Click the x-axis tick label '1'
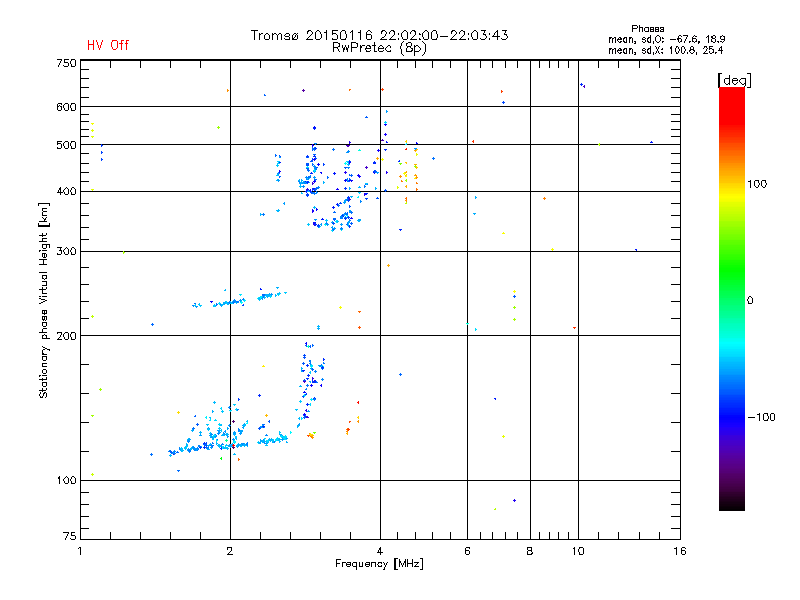800x600 pixels. pyautogui.click(x=80, y=551)
